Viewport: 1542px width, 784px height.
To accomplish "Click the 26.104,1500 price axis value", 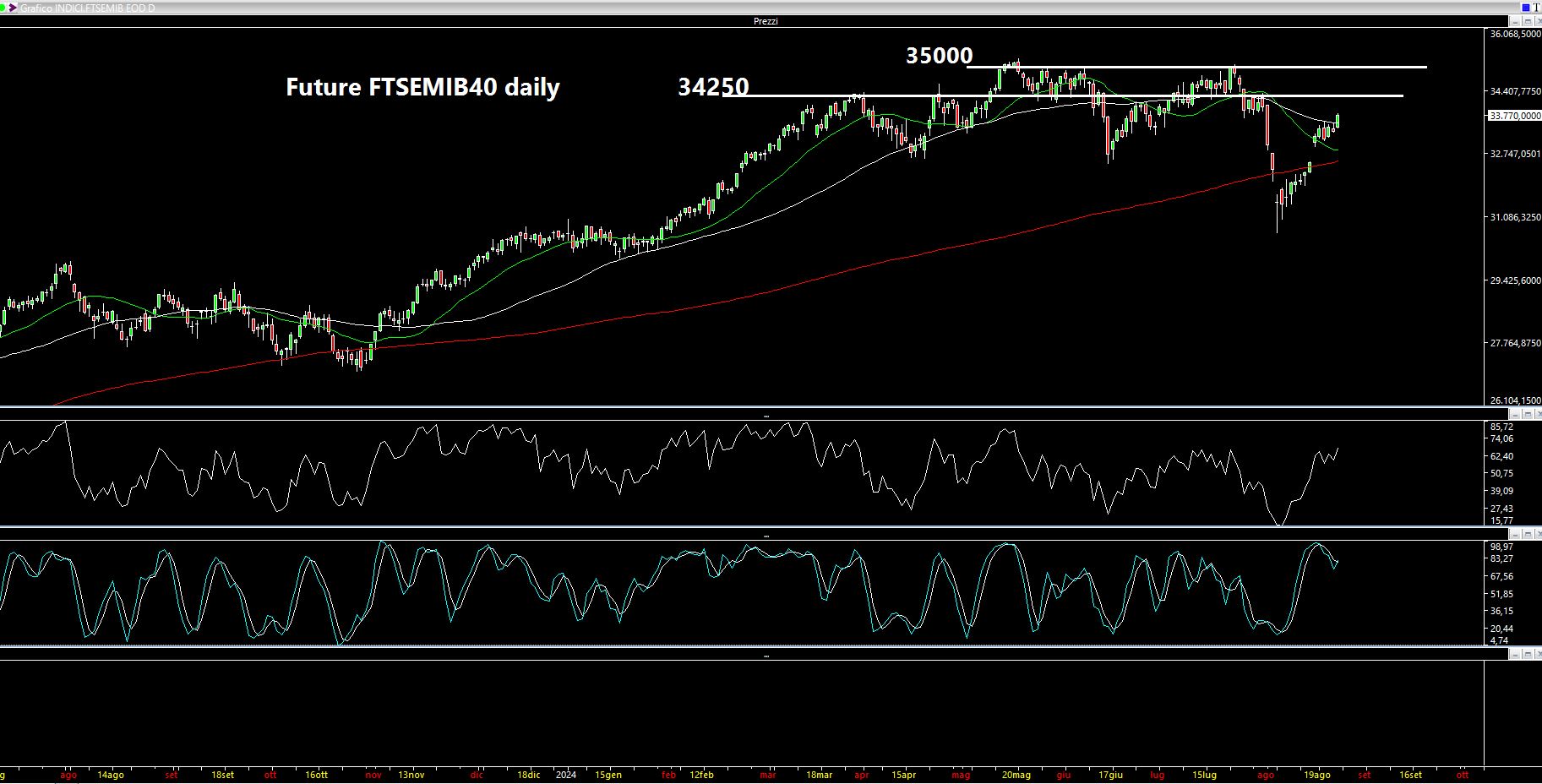I will [x=1515, y=400].
